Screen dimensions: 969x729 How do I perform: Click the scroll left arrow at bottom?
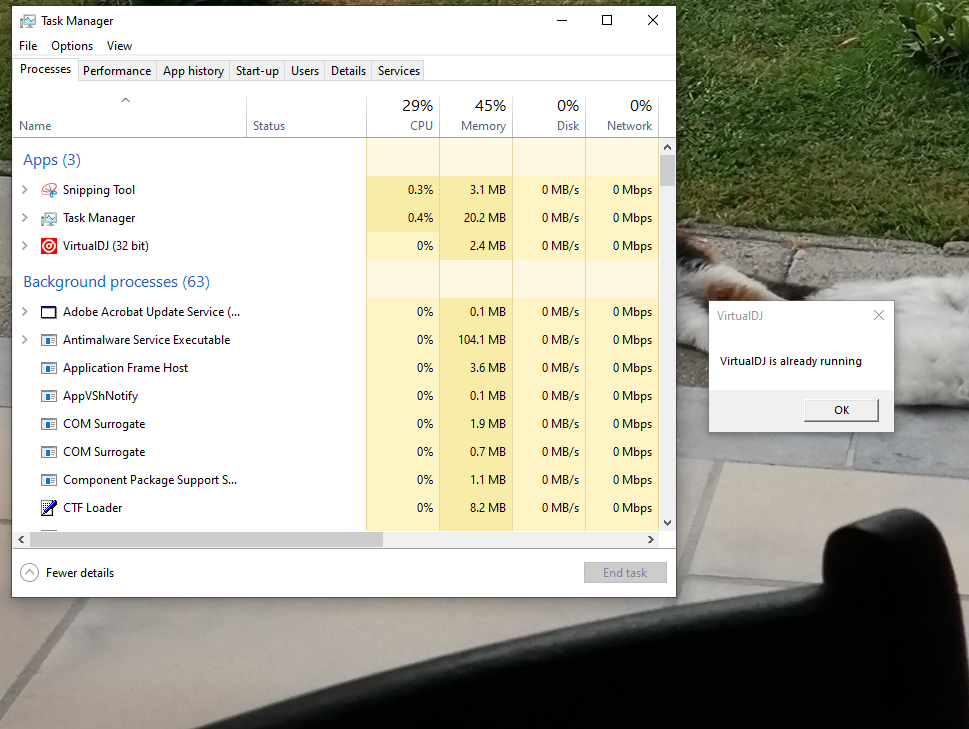coord(21,539)
